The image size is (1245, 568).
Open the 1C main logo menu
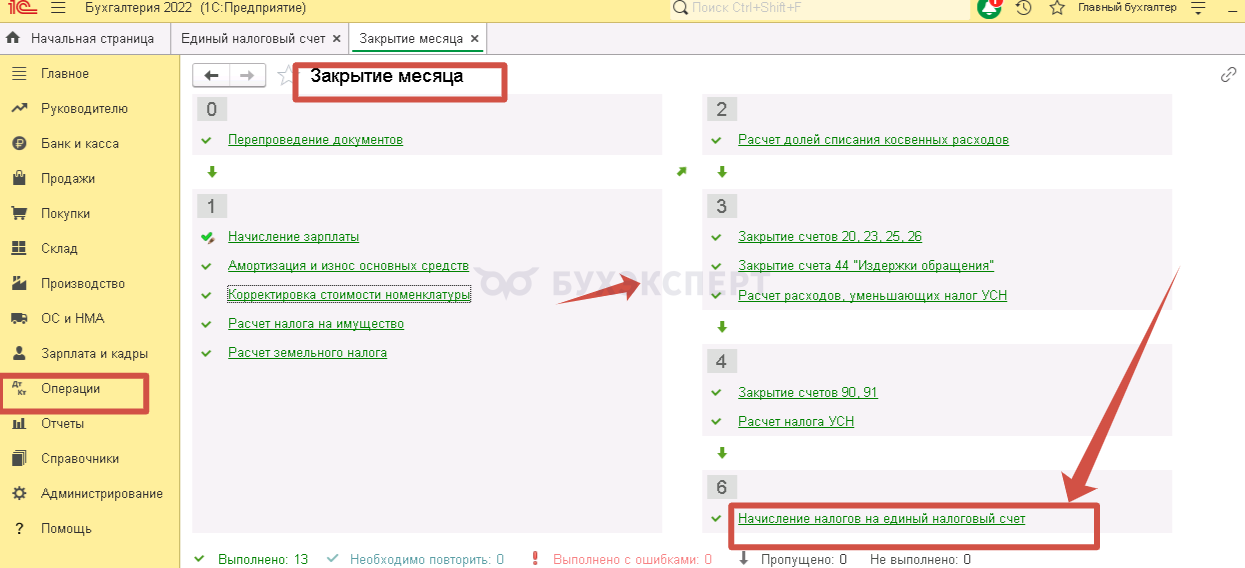20,8
